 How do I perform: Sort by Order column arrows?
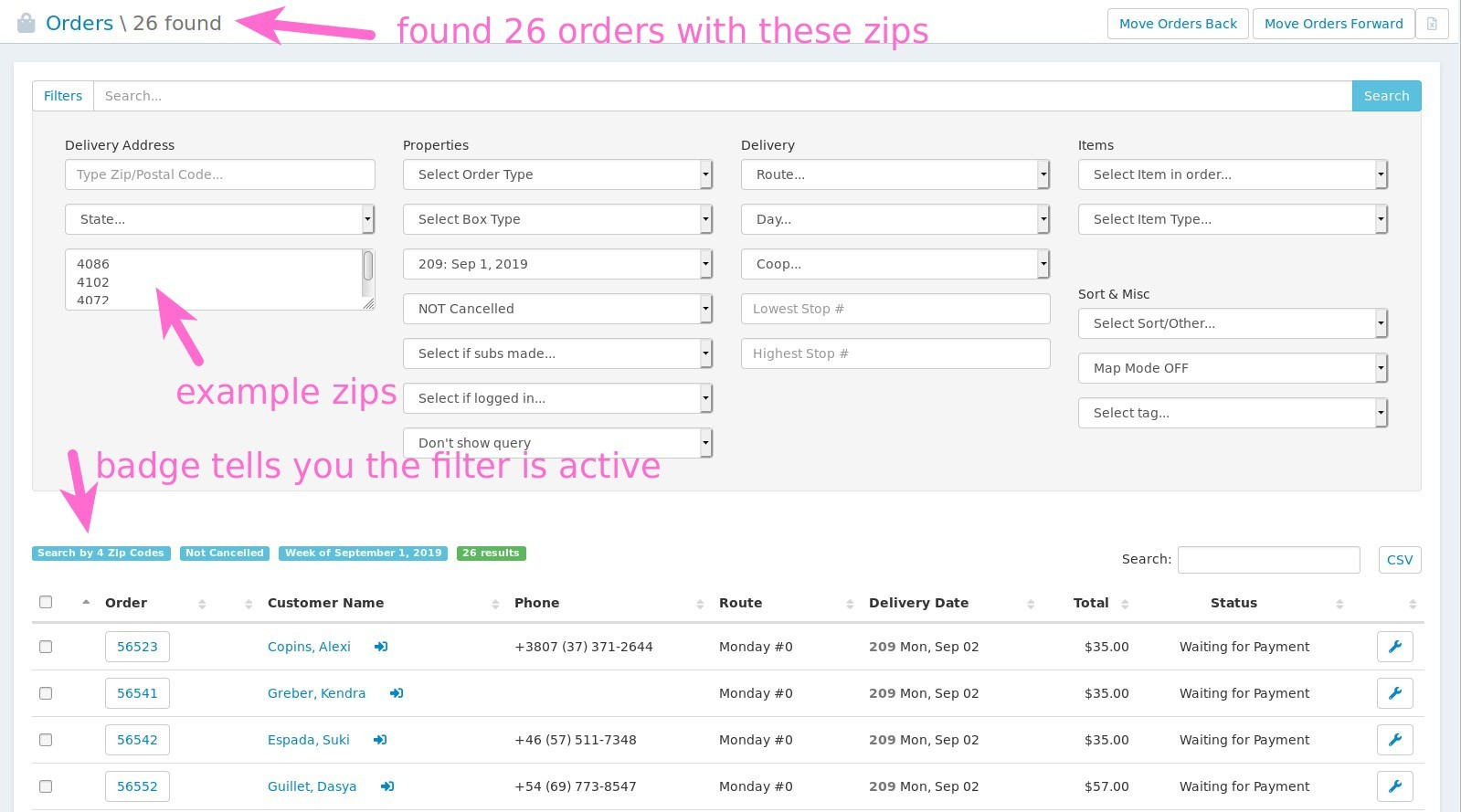(x=202, y=604)
